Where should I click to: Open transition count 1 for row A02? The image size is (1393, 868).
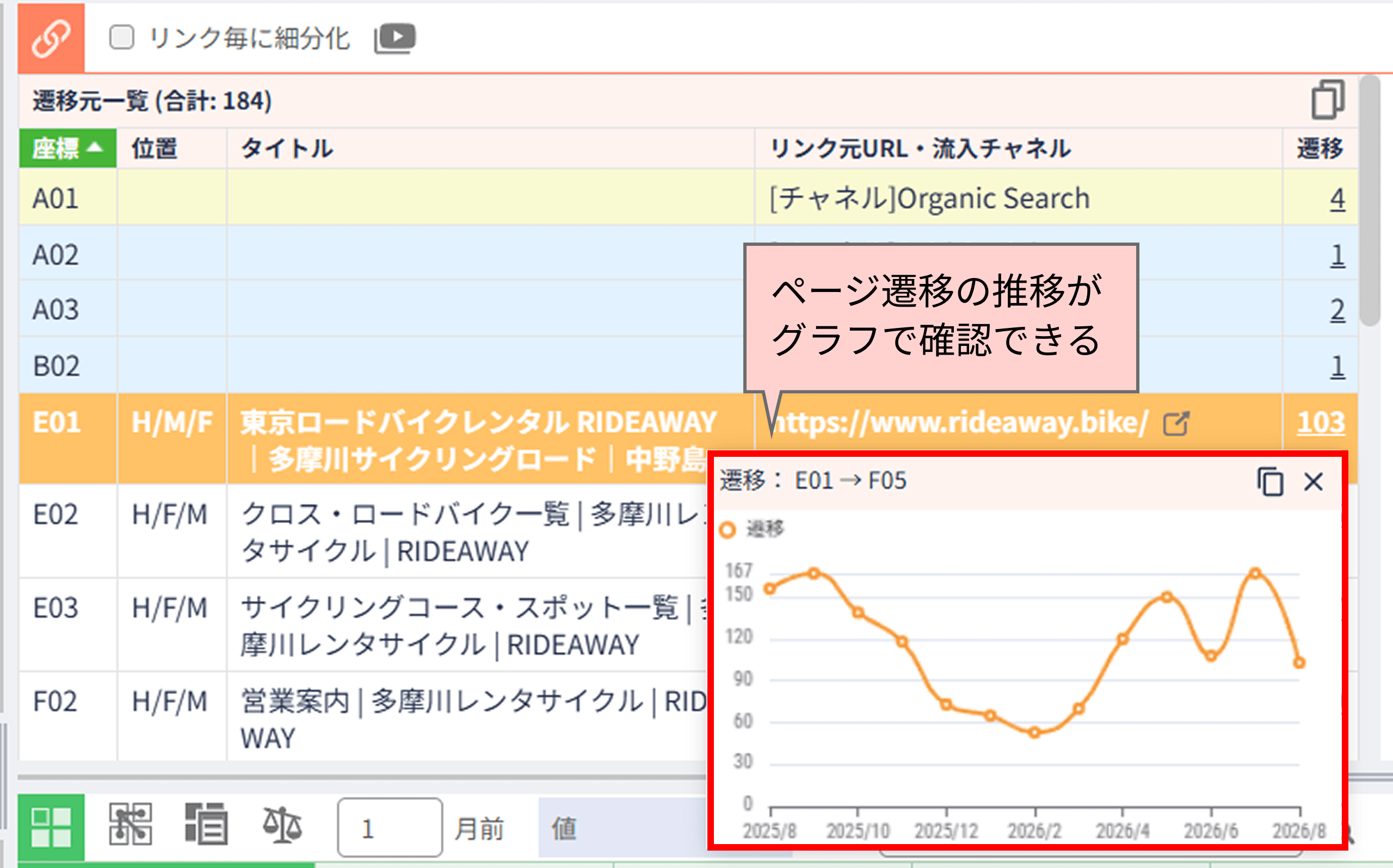1337,255
